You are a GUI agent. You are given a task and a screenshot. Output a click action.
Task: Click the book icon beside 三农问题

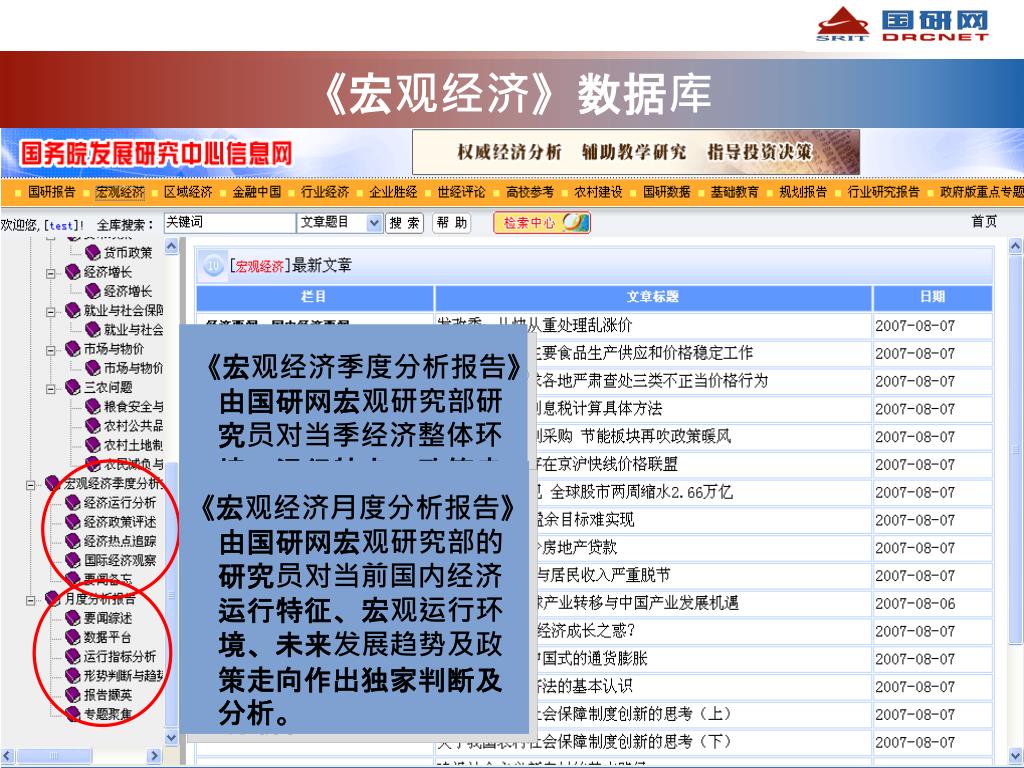(x=72, y=387)
